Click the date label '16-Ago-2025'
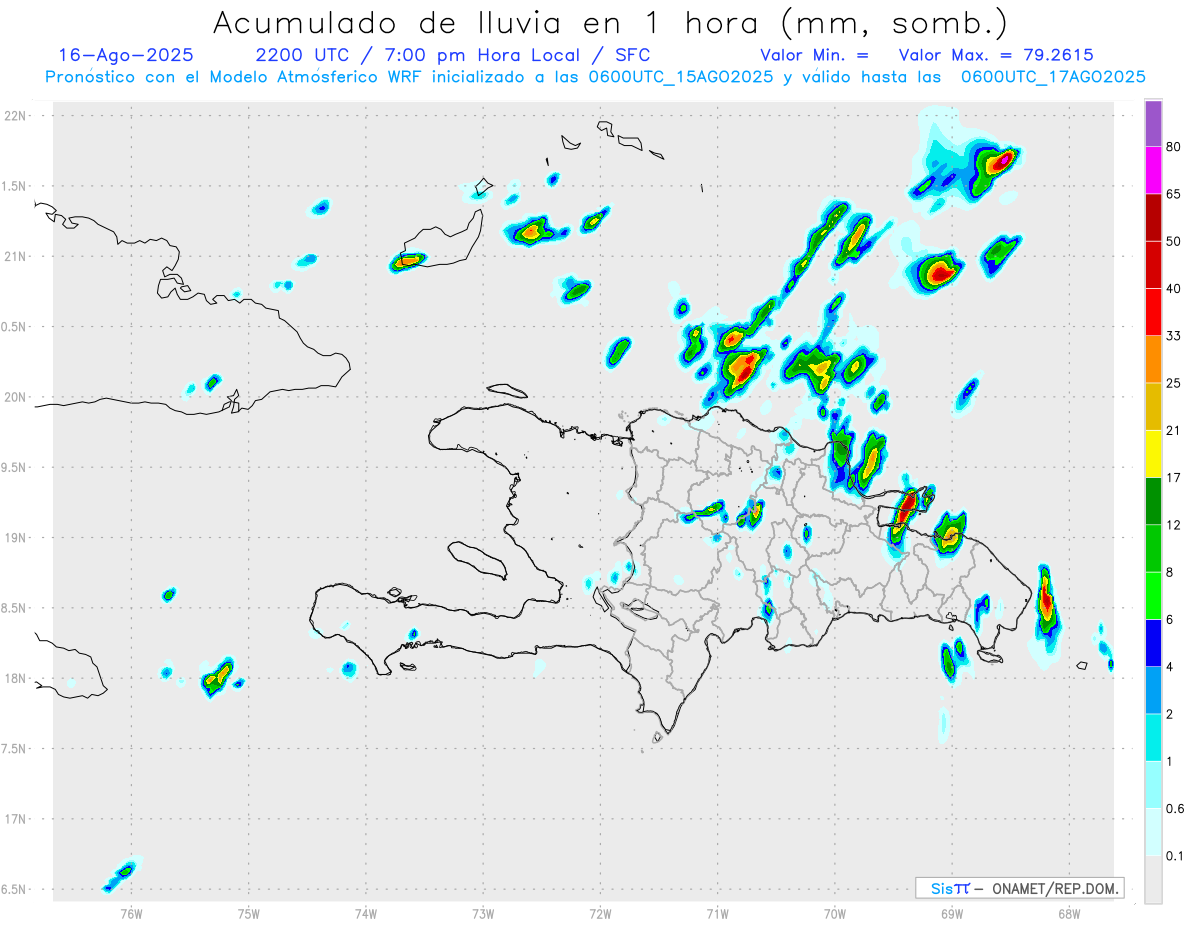 pyautogui.click(x=126, y=55)
